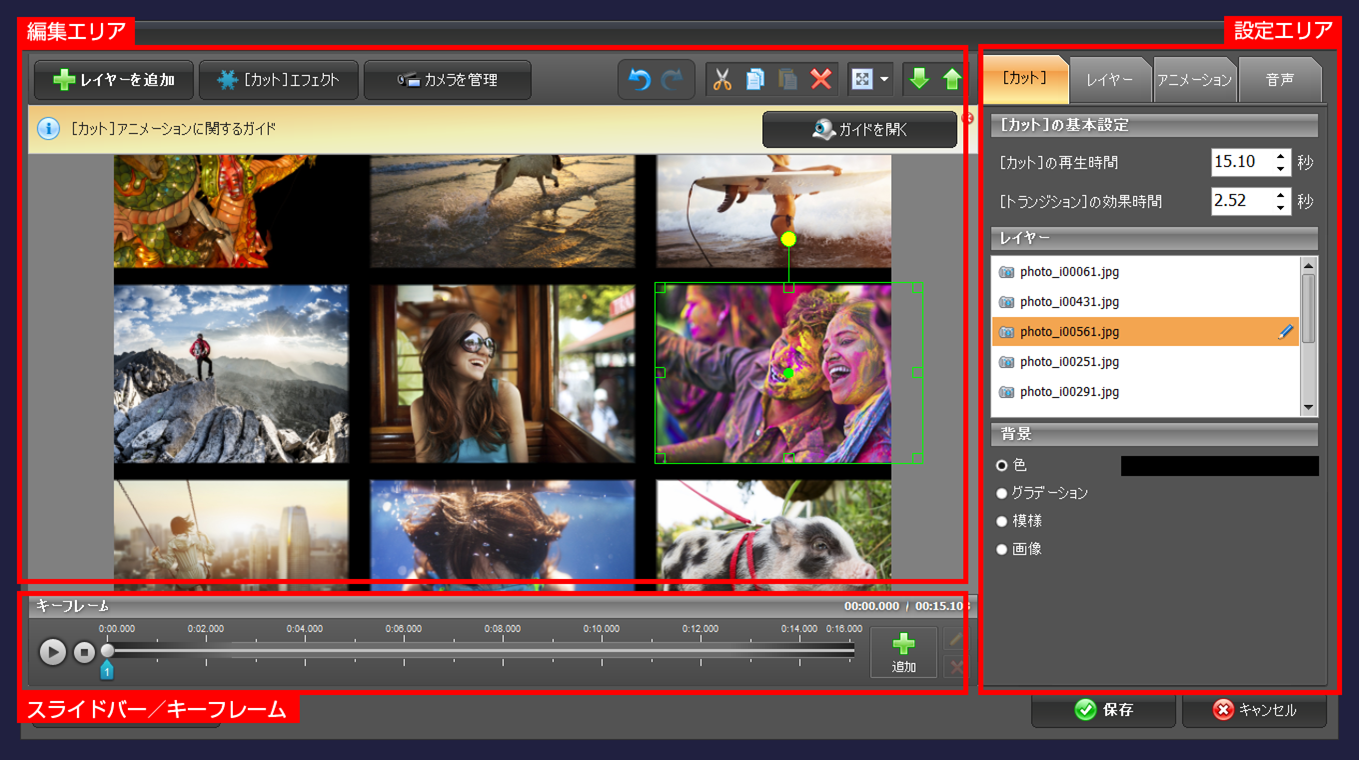Image resolution: width=1359 pixels, height=760 pixels.
Task: Select the 画像 background radio option
Action: pos(1002,550)
